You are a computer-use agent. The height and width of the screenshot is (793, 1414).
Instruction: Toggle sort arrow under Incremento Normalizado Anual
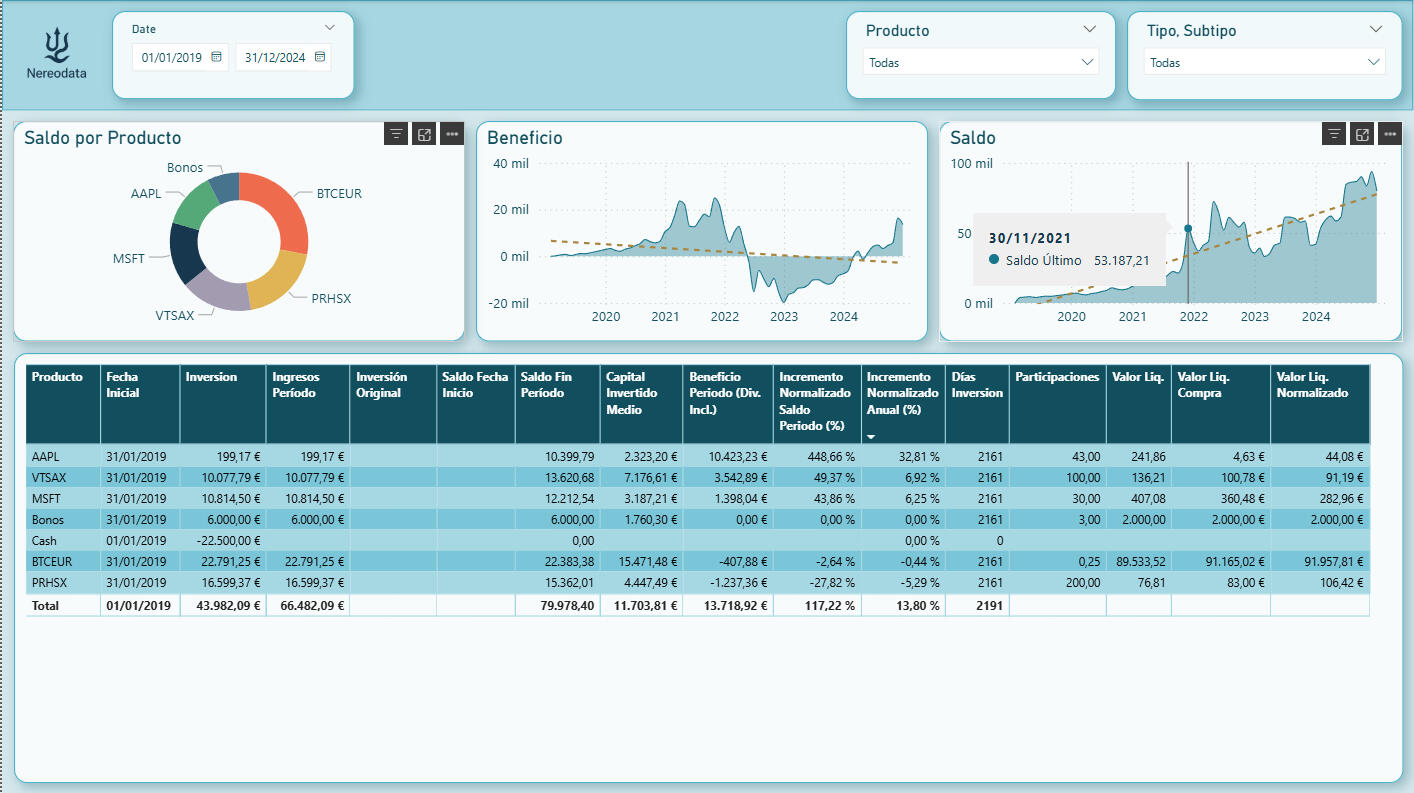click(x=871, y=437)
